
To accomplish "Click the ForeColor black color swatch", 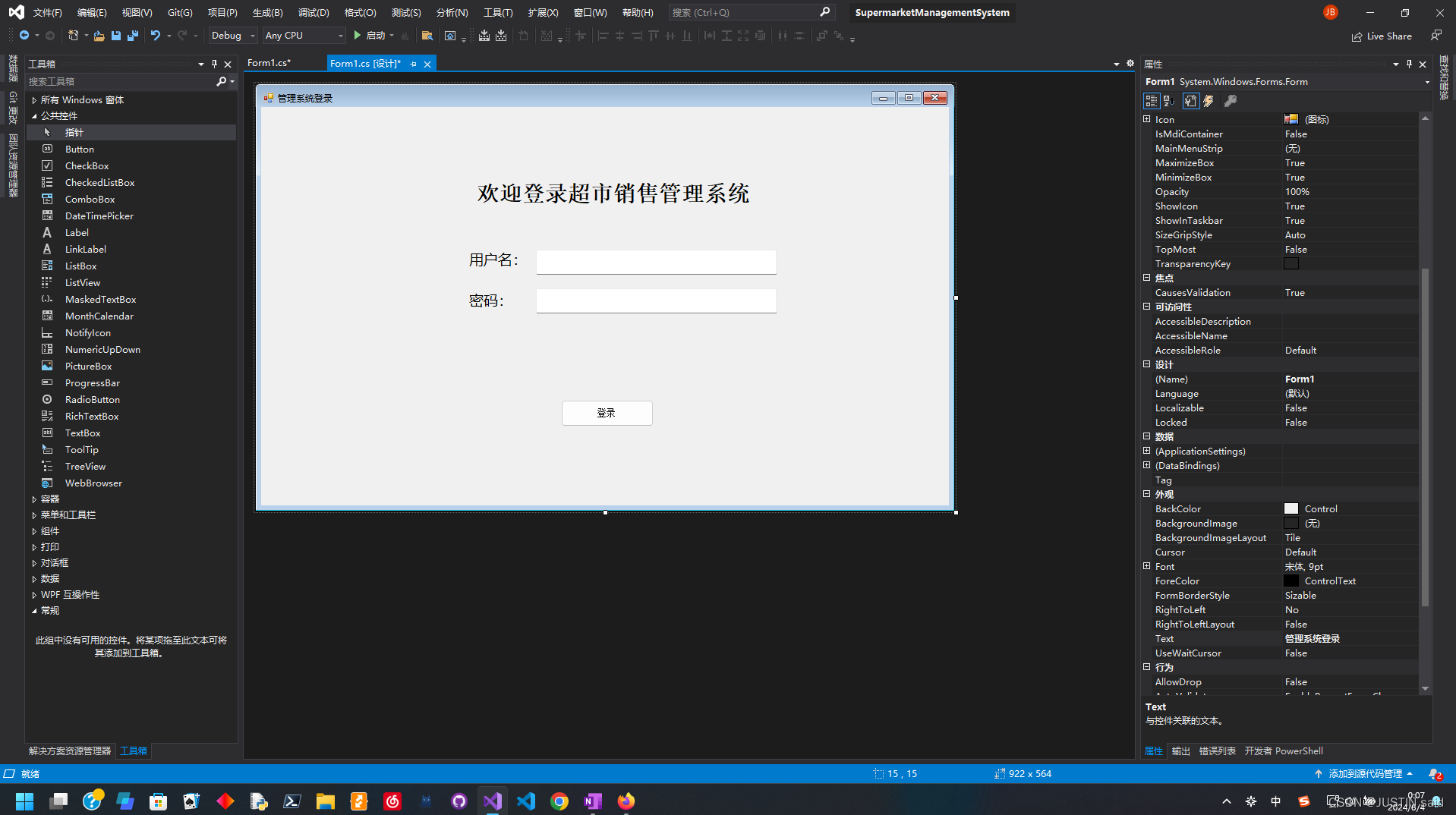I will click(1291, 581).
